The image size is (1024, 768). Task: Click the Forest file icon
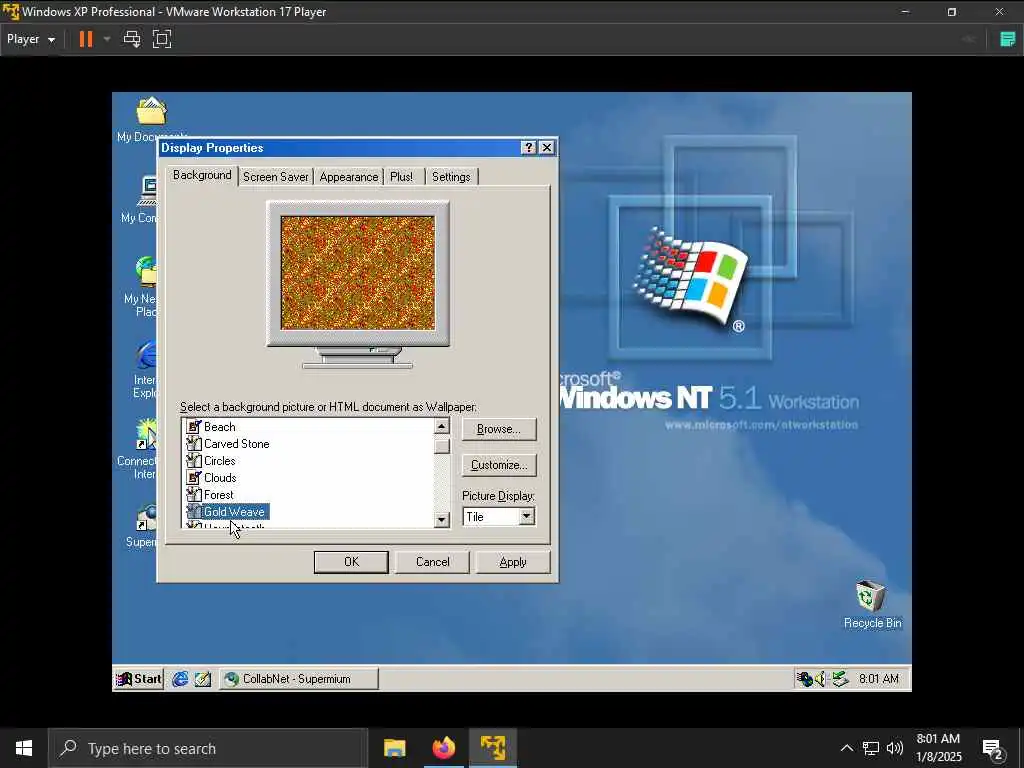(x=193, y=495)
